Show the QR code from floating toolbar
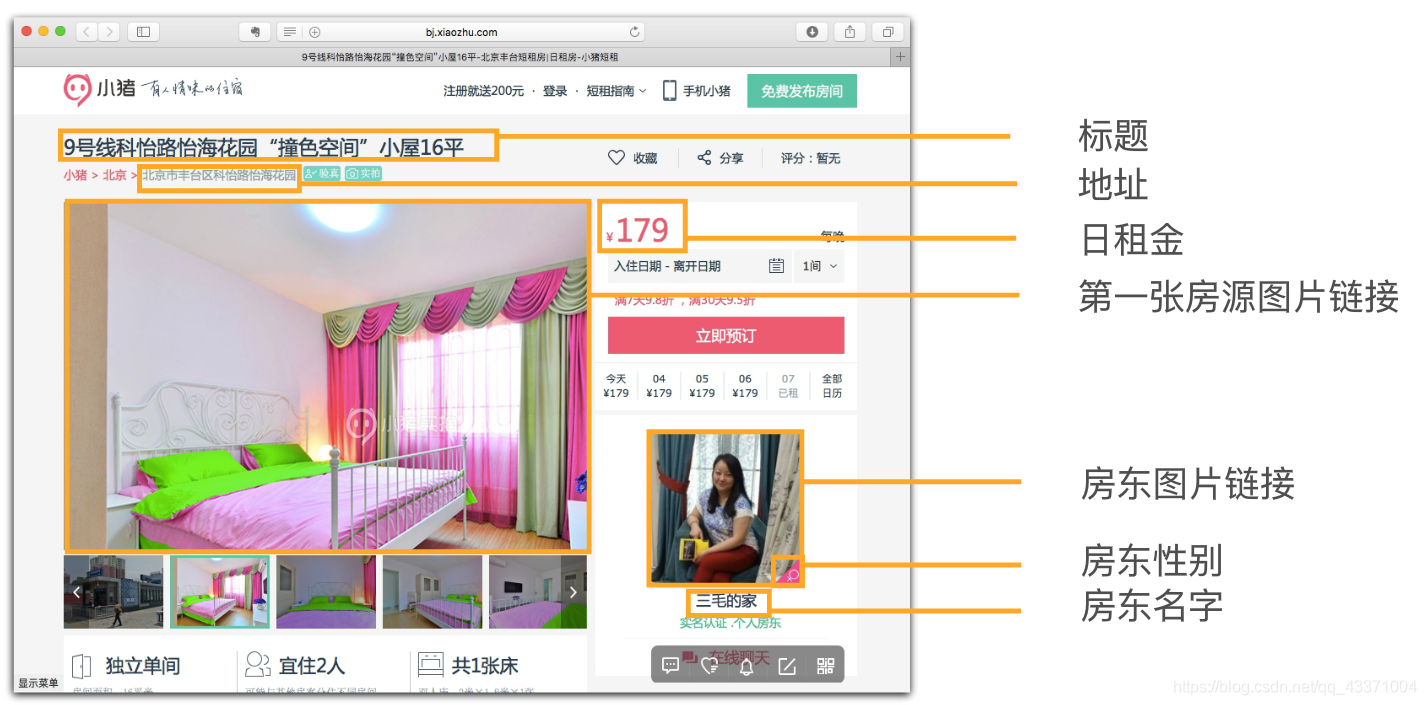The image size is (1426, 705). pyautogui.click(x=826, y=666)
